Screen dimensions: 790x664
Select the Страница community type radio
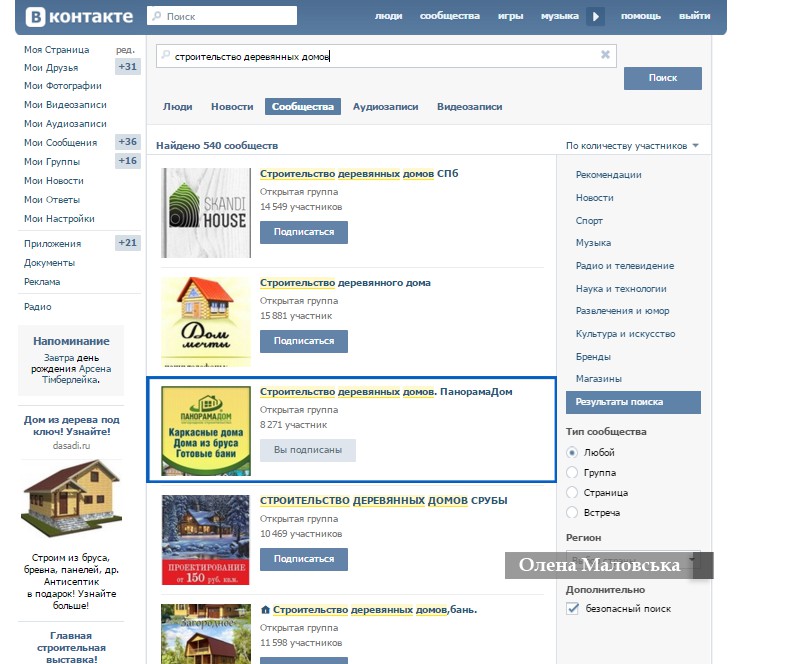coord(572,492)
